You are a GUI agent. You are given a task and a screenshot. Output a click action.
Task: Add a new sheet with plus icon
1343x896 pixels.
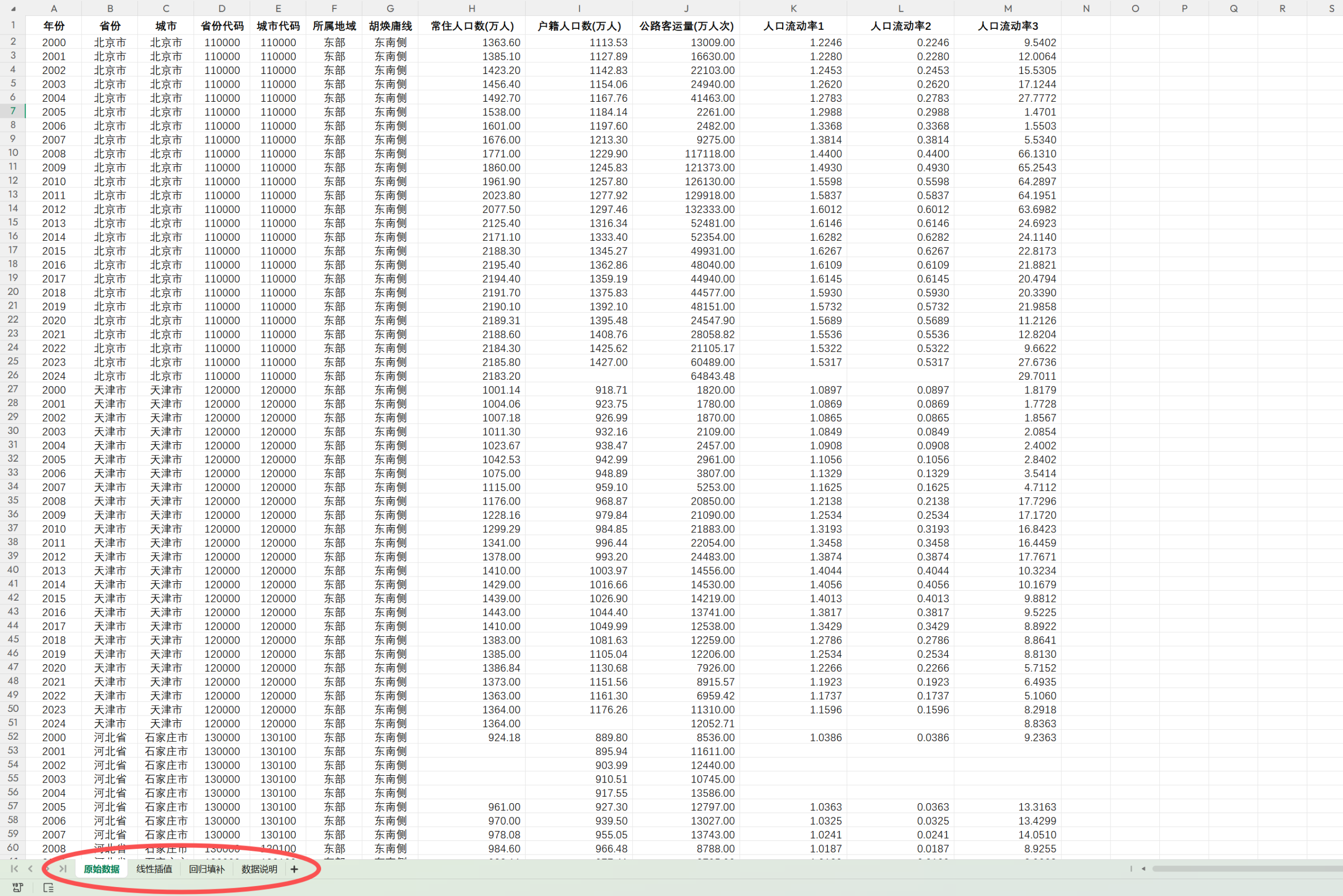(x=294, y=869)
